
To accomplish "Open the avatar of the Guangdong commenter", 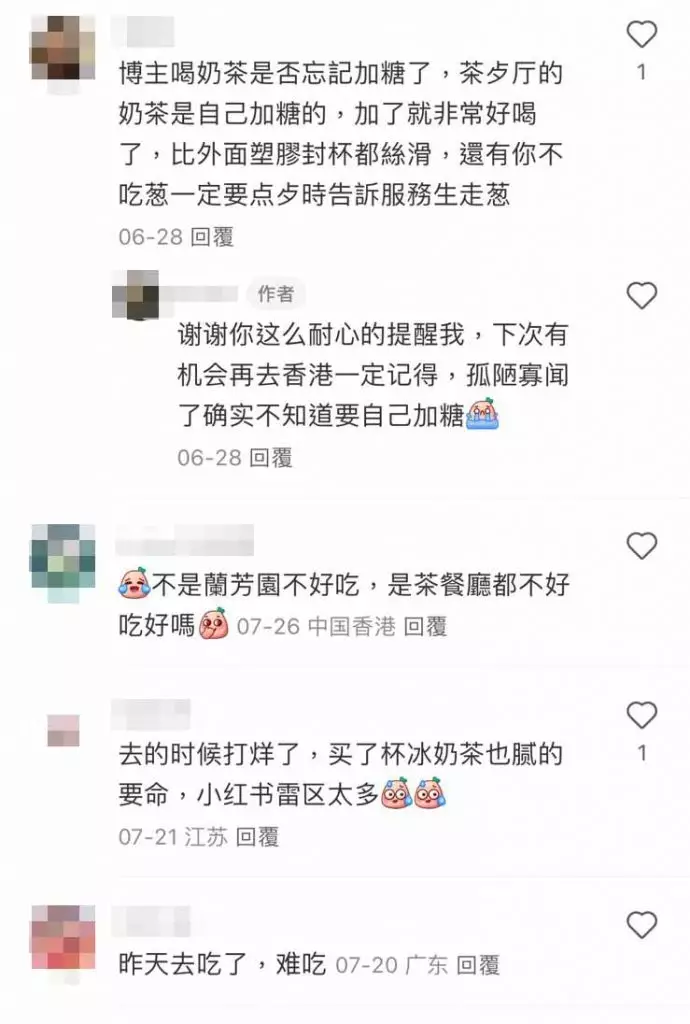I will [63, 938].
